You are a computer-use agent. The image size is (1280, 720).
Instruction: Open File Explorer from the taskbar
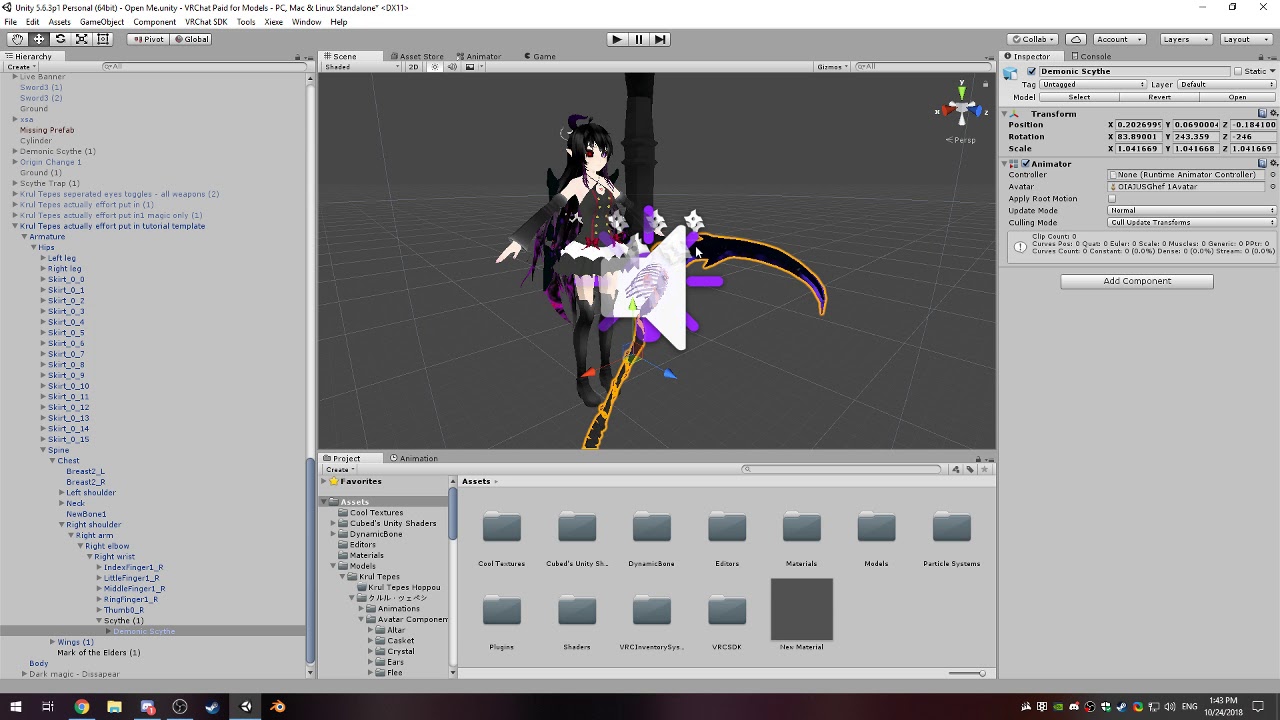(x=114, y=707)
